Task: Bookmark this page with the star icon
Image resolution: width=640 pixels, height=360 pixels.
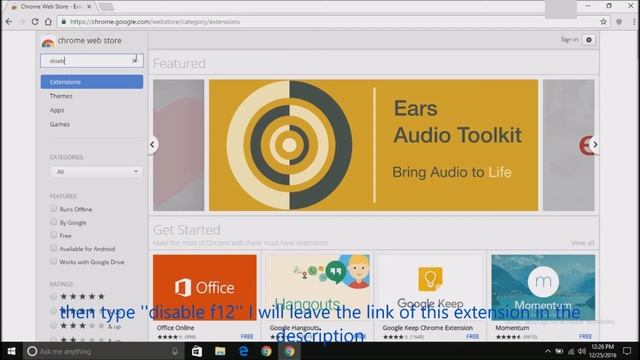Action: point(603,22)
